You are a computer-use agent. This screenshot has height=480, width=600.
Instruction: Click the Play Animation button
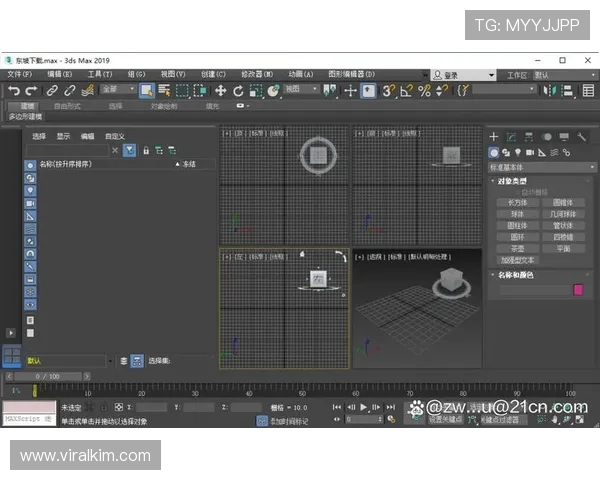pos(364,408)
